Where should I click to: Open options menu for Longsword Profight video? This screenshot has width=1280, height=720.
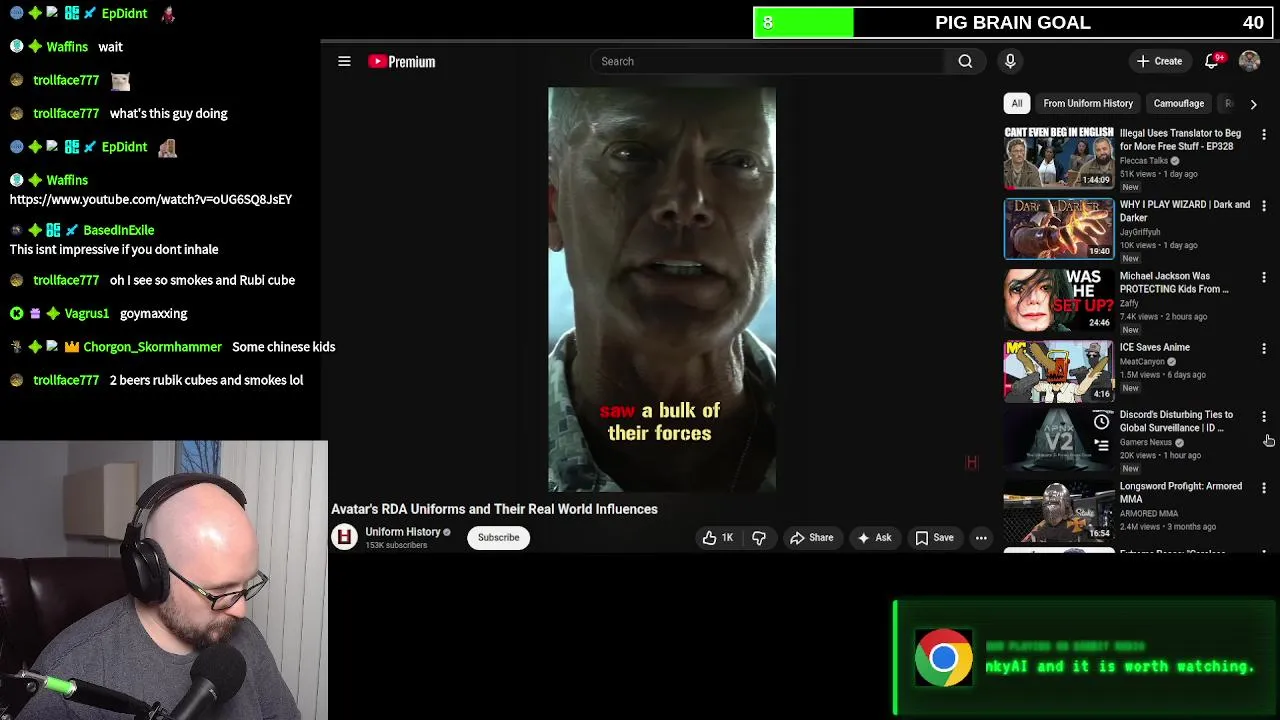point(1264,488)
